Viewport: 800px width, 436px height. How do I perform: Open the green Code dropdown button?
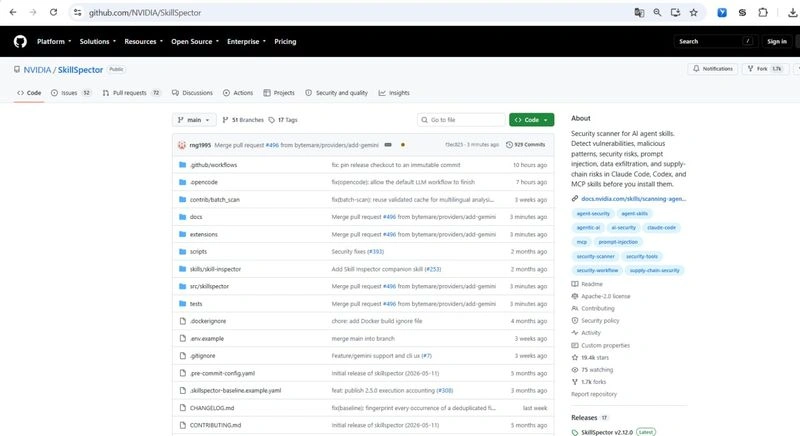coord(531,120)
